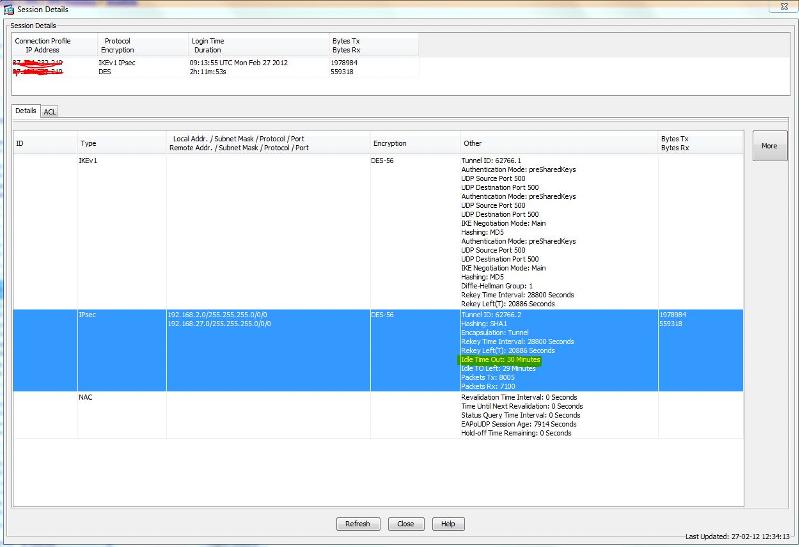Click the ID column header
The width and height of the screenshot is (799, 547).
tap(45, 143)
